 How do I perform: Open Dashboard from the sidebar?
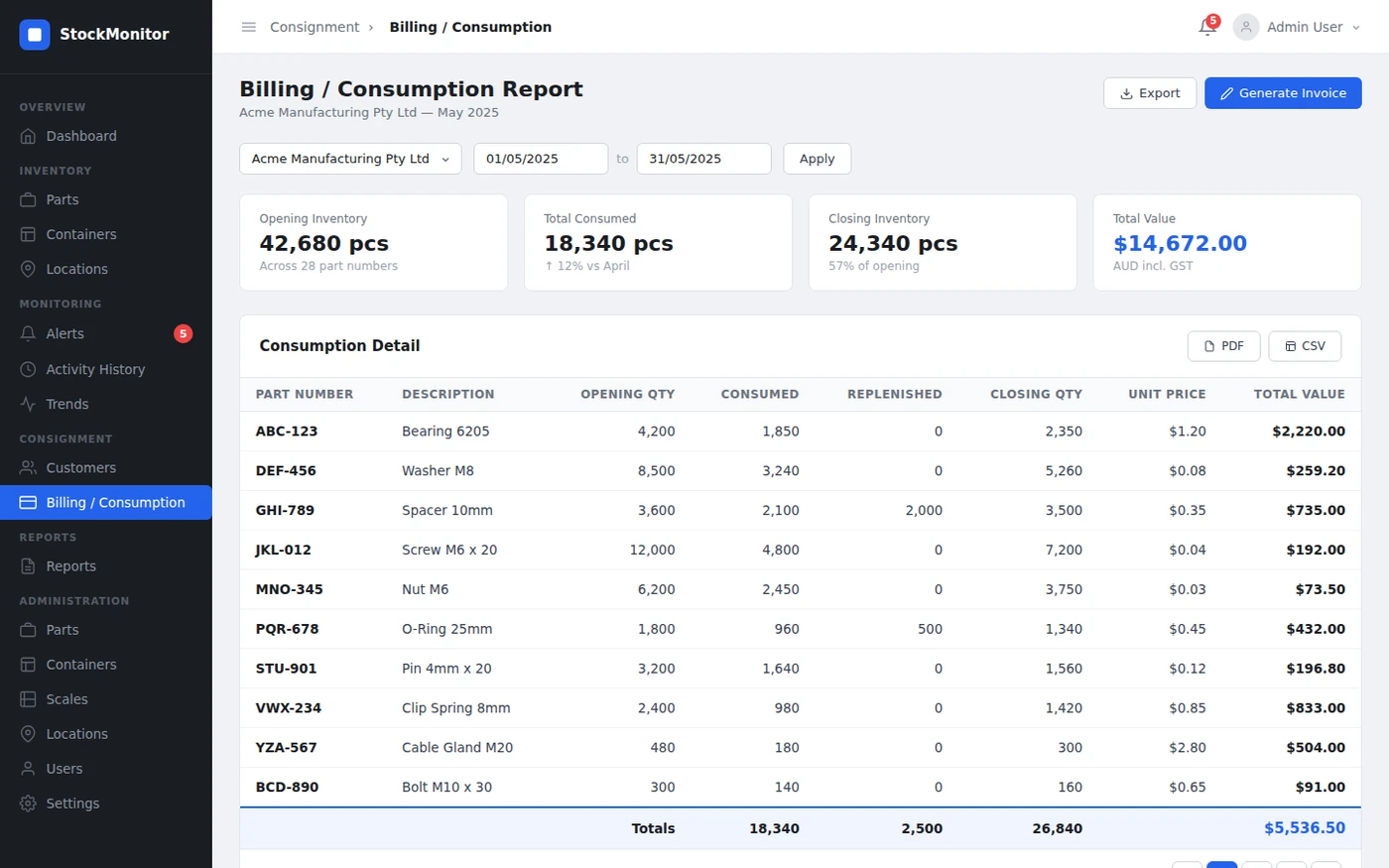[106, 136]
